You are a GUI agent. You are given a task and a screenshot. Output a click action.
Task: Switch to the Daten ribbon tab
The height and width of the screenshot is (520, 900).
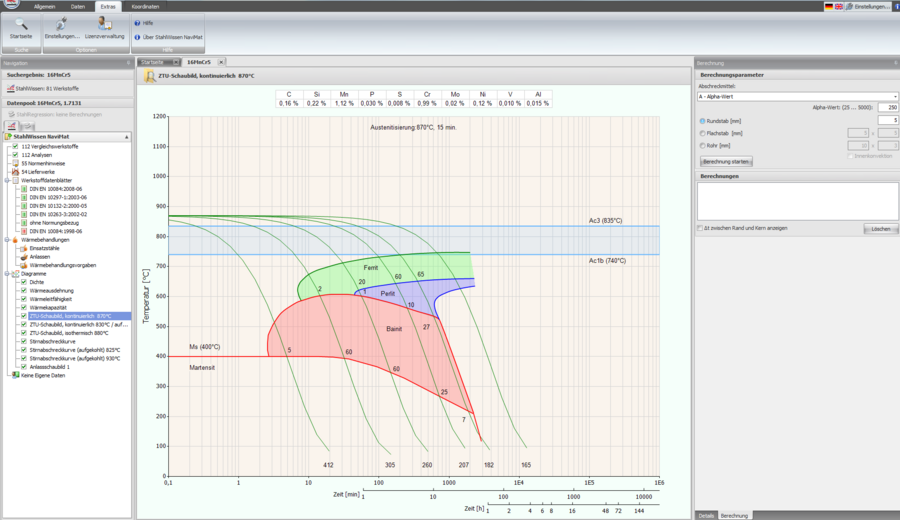click(77, 6)
